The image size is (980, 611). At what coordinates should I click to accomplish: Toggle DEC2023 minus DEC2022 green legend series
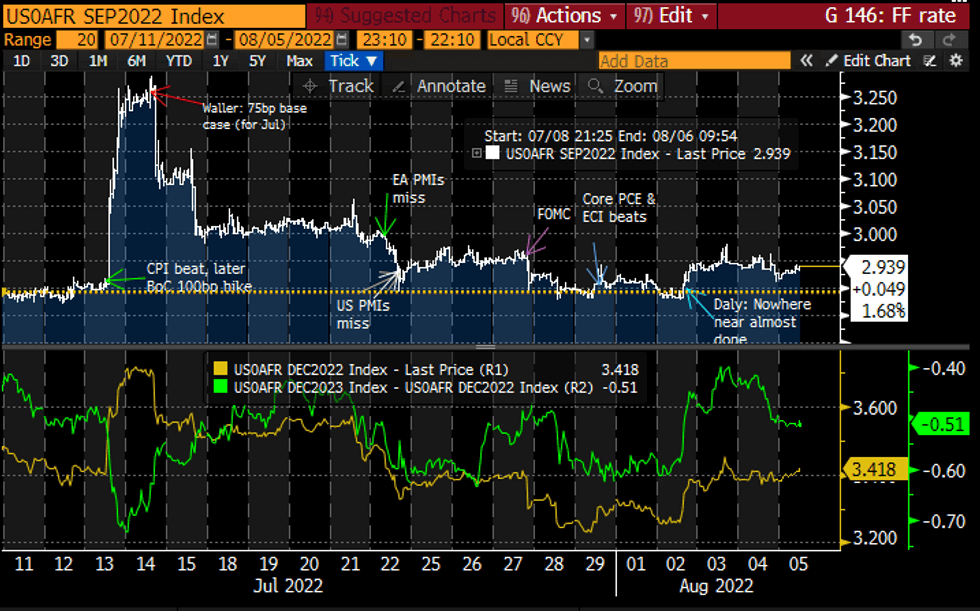[x=220, y=387]
